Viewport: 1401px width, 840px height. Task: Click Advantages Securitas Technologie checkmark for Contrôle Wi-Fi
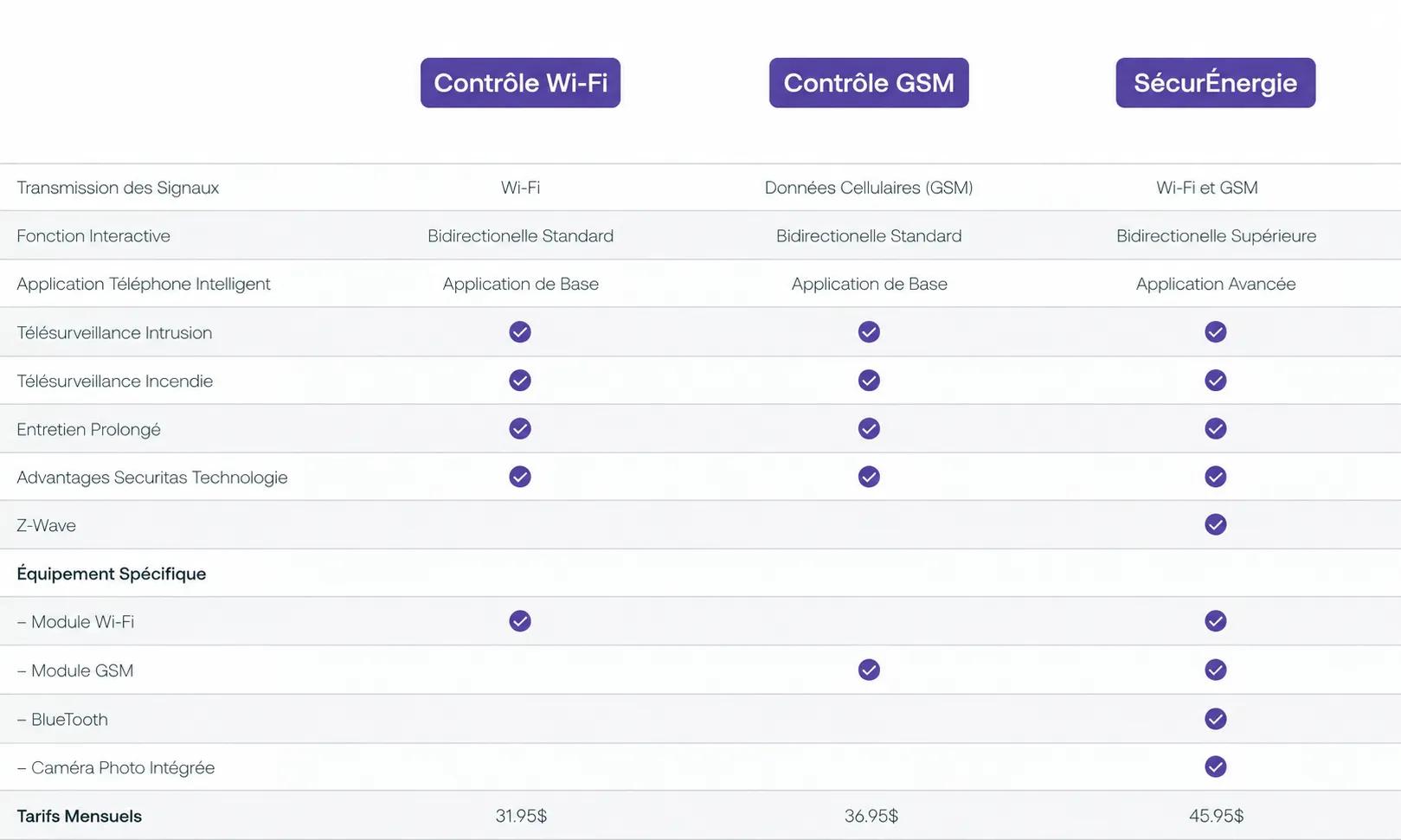520,477
